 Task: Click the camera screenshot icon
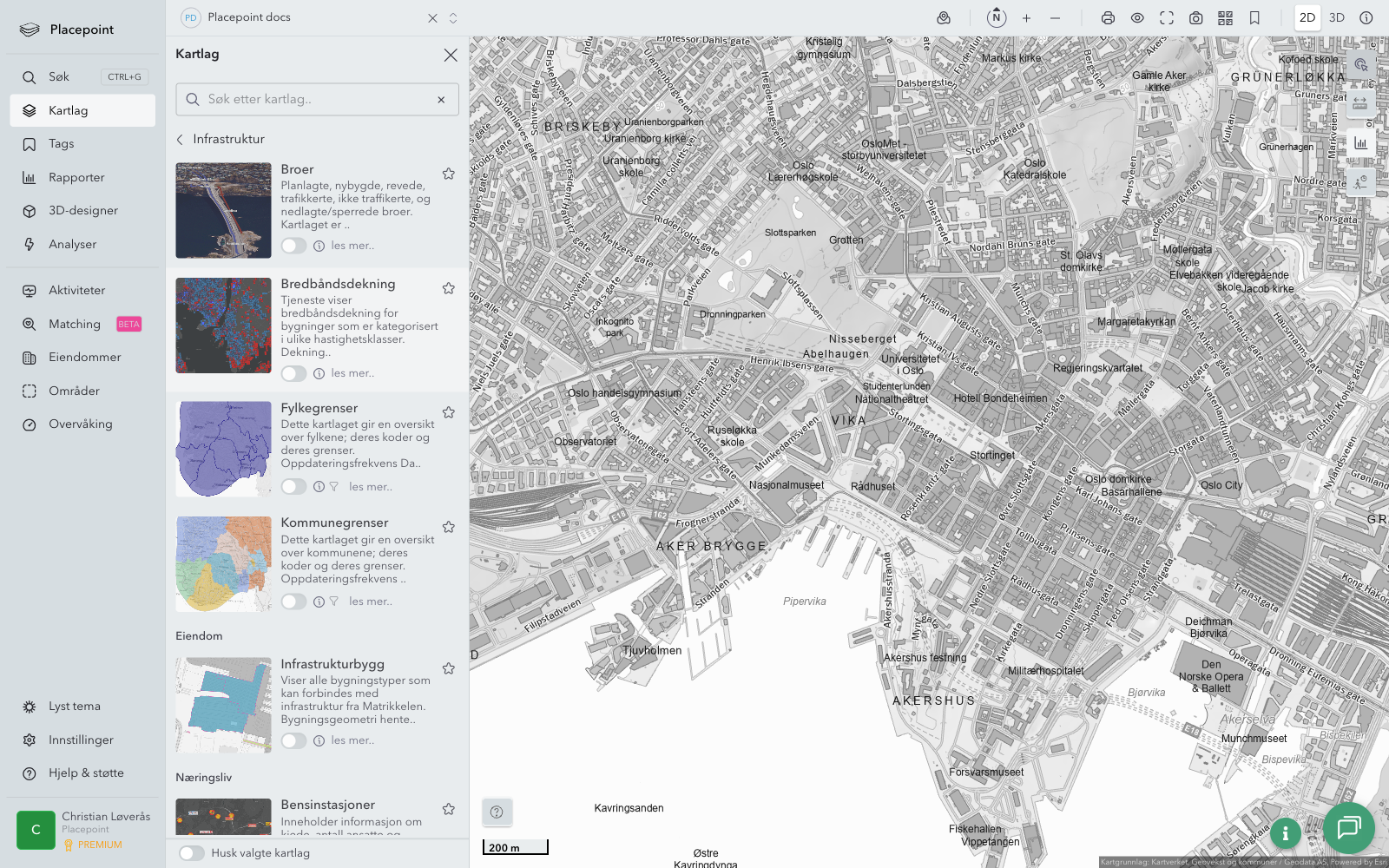coord(1195,18)
